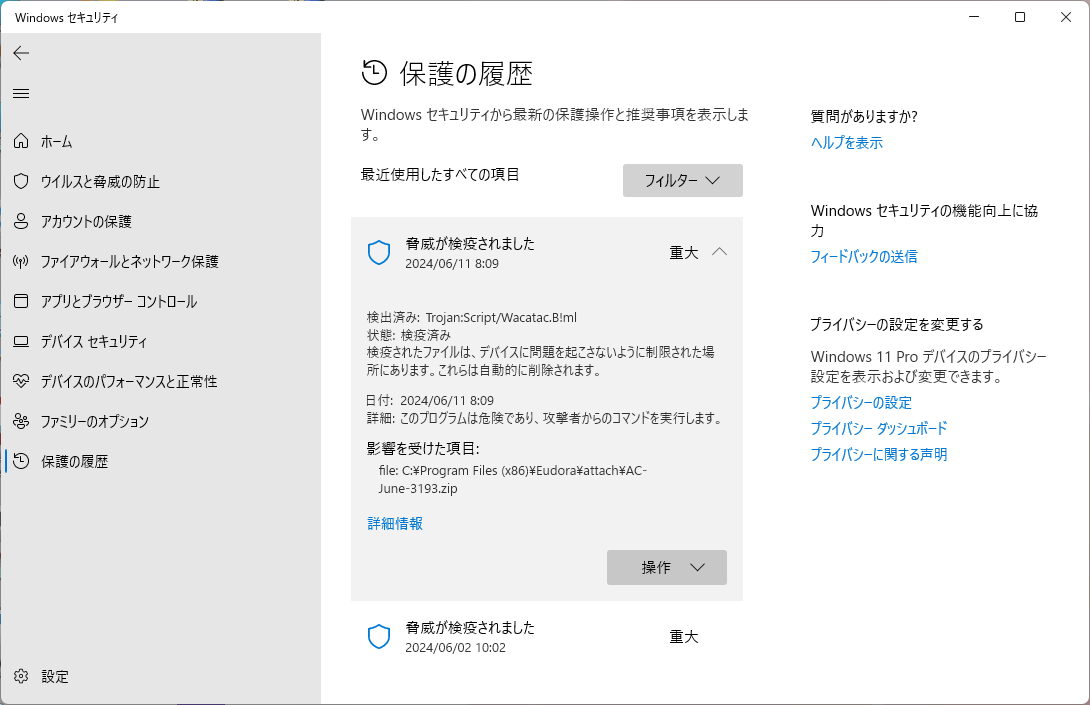Maximize the Windows Security window

click(1020, 17)
